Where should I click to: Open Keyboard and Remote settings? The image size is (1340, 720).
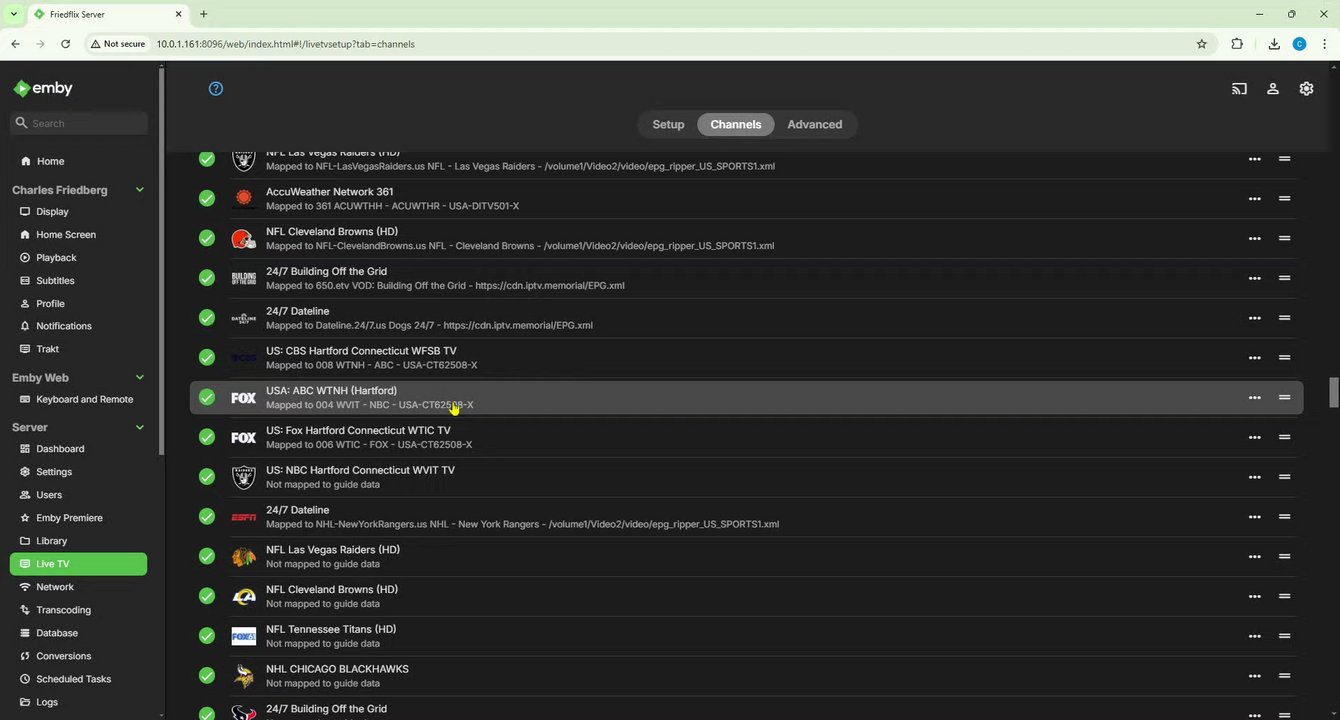[x=78, y=399]
